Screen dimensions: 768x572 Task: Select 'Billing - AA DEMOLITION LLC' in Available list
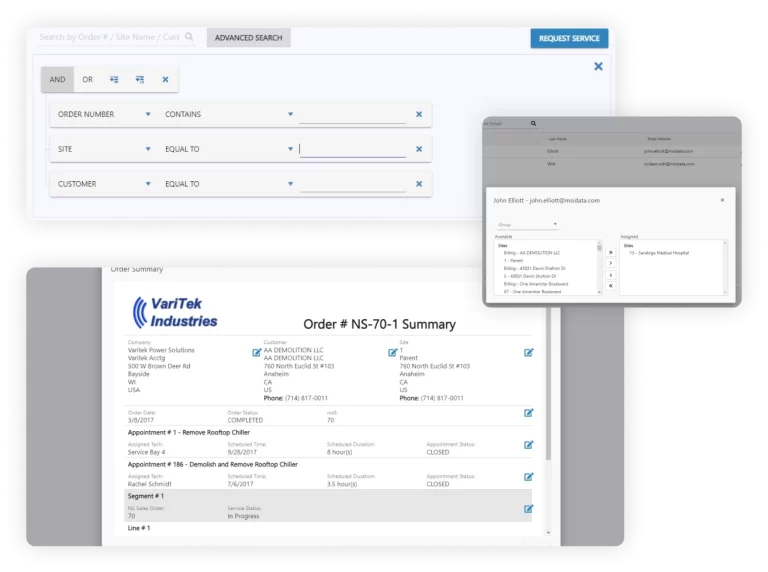click(x=531, y=253)
